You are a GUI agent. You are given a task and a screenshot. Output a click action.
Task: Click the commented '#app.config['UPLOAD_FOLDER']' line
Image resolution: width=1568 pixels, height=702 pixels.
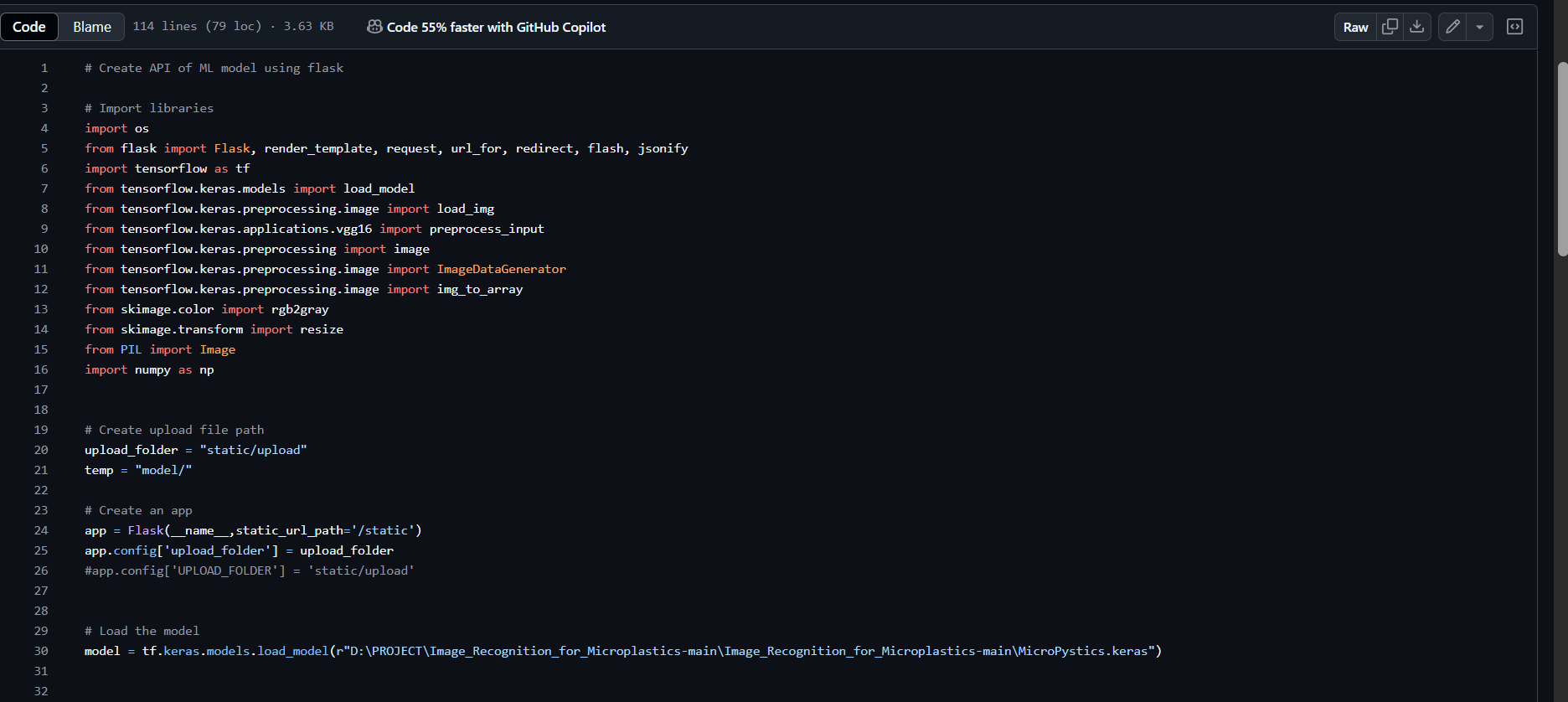[250, 570]
